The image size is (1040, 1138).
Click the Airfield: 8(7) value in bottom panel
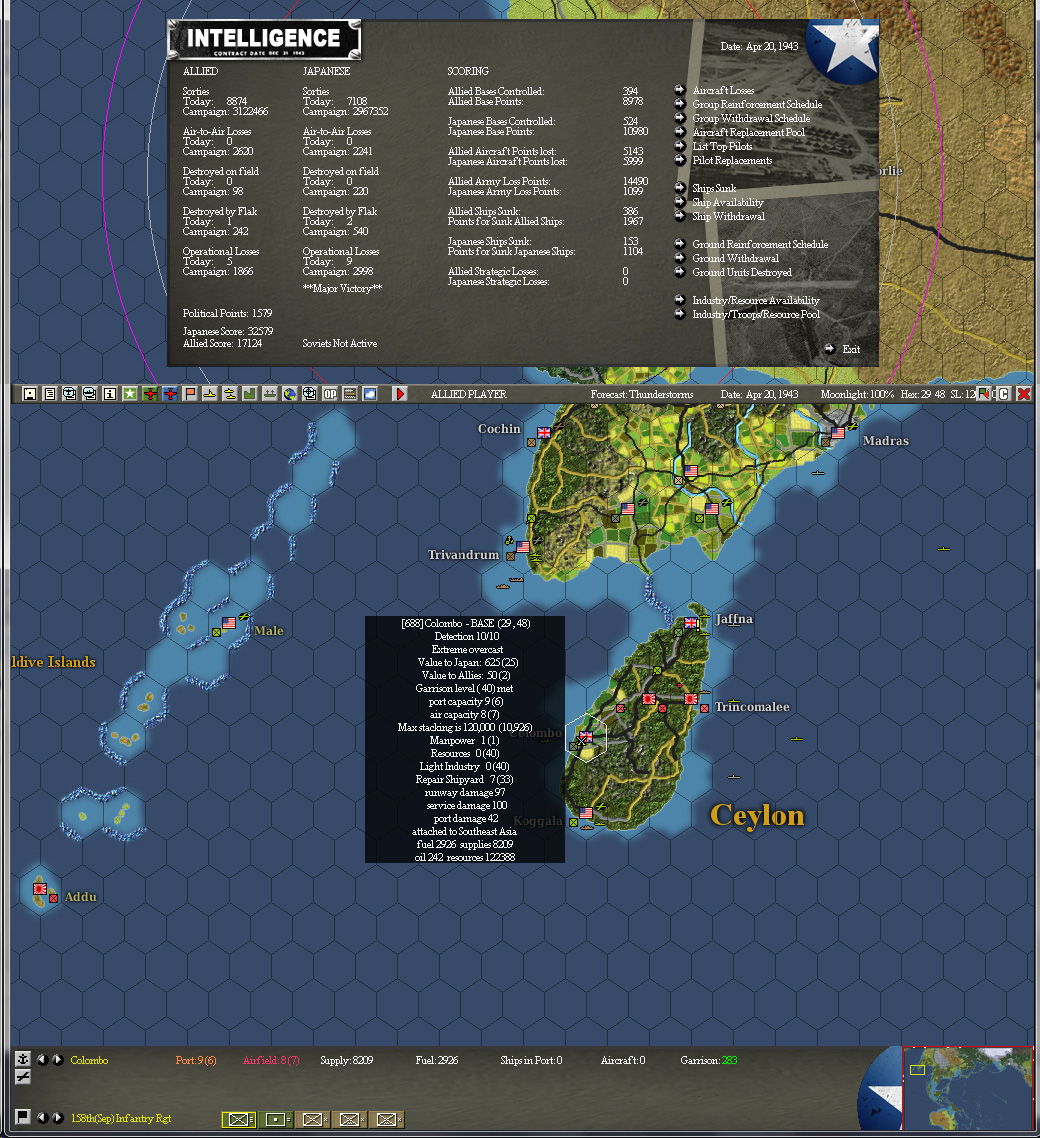[271, 1060]
